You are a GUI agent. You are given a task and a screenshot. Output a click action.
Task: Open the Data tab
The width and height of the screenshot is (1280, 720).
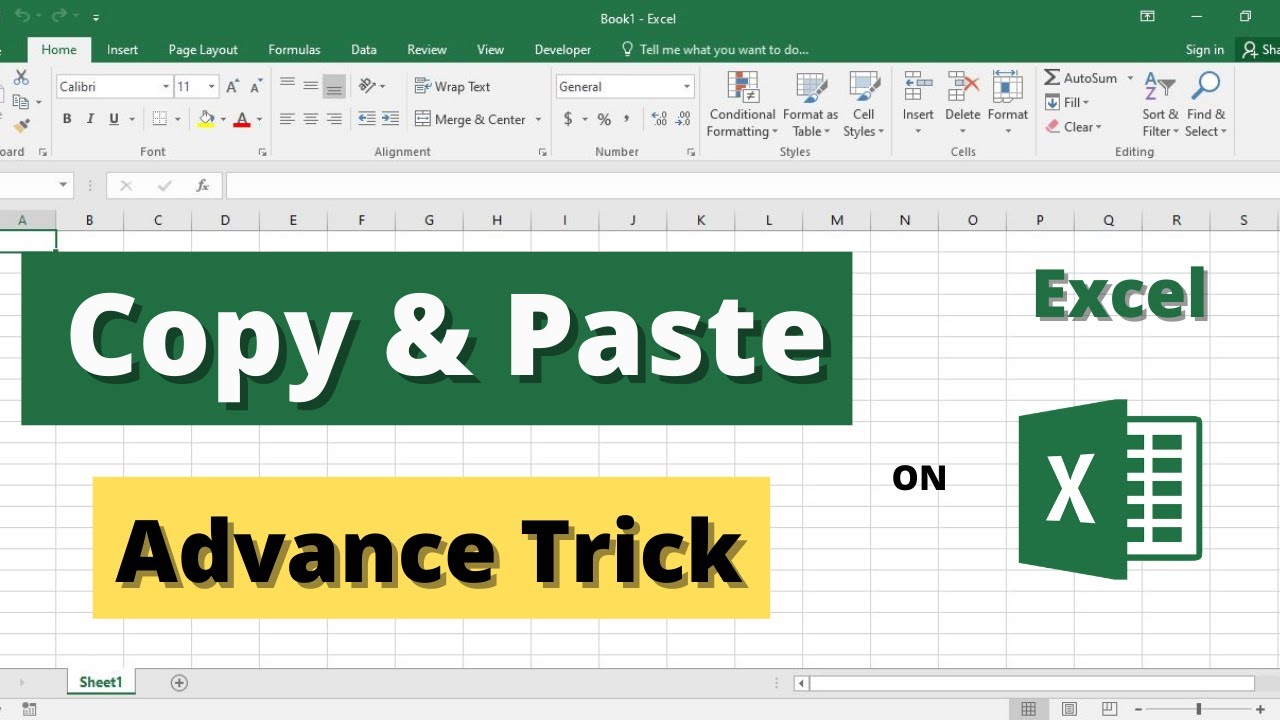pos(364,50)
